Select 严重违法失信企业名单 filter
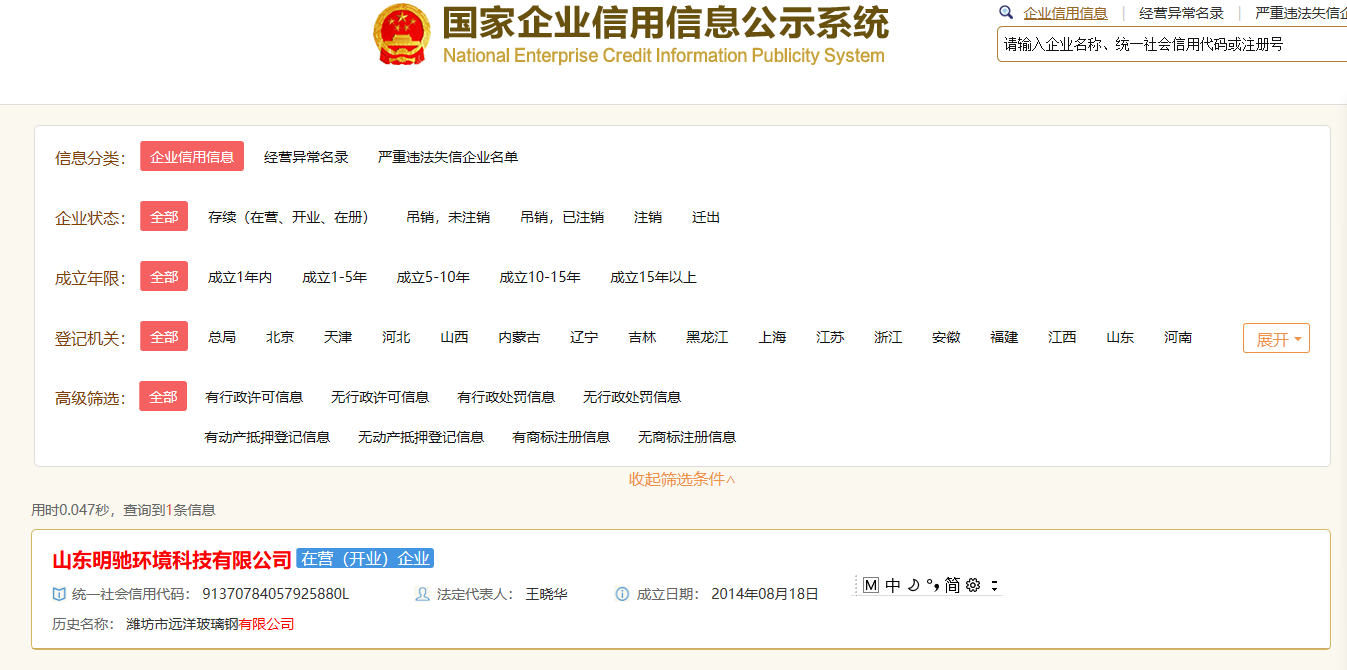 [x=448, y=157]
